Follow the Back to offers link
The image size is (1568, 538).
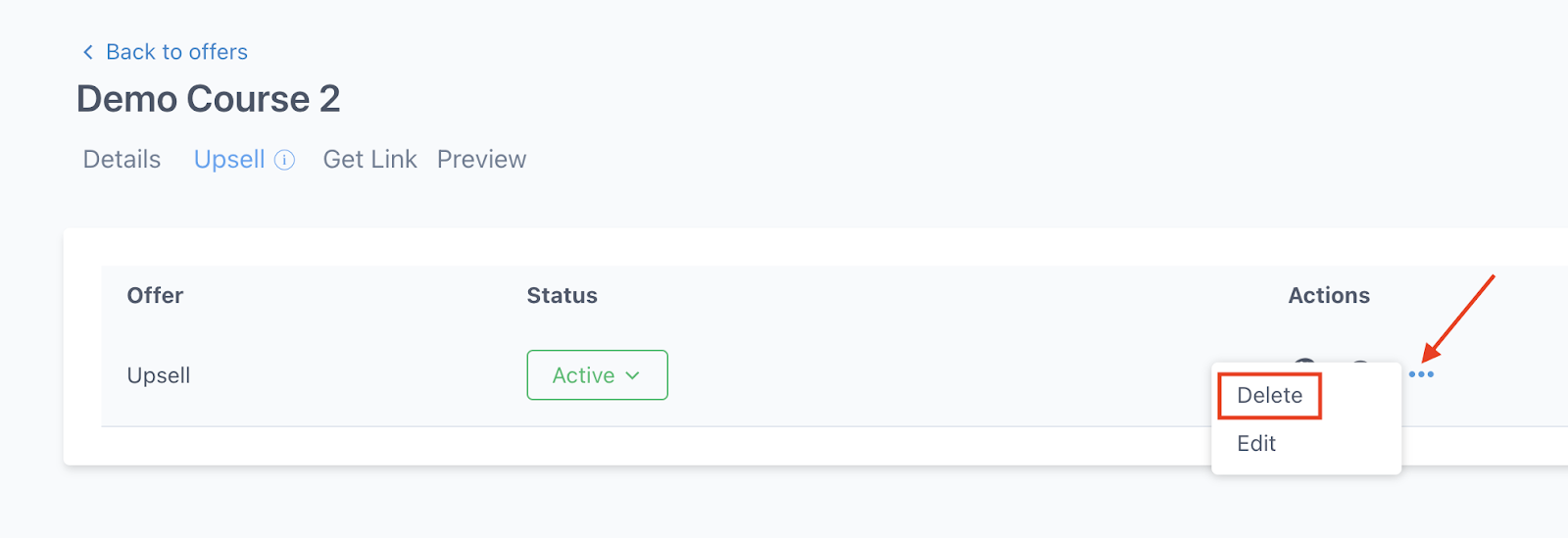[x=176, y=52]
